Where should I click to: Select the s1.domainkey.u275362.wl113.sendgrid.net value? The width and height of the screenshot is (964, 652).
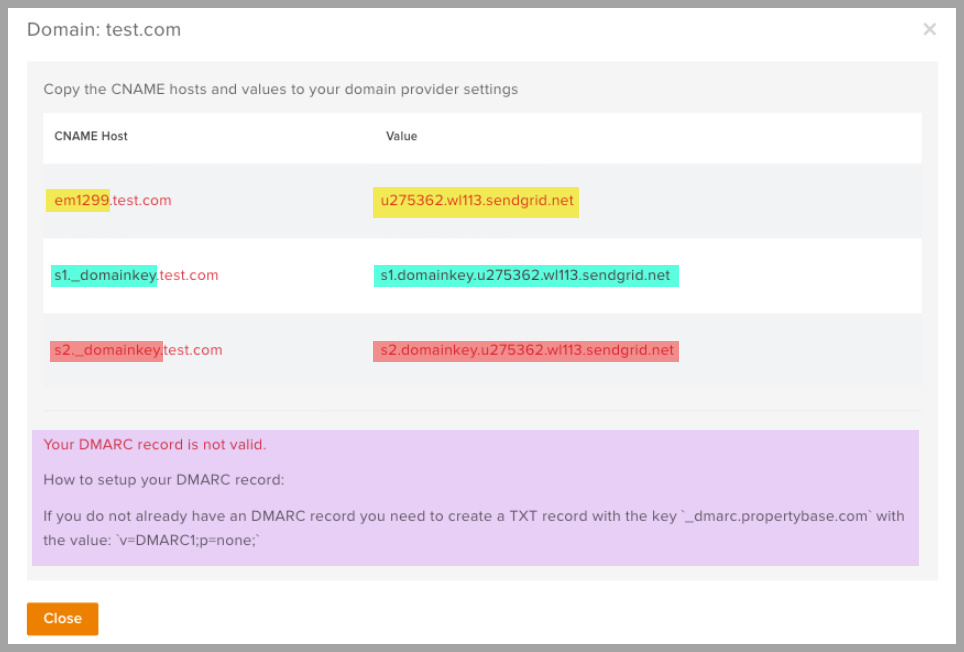[x=526, y=275]
